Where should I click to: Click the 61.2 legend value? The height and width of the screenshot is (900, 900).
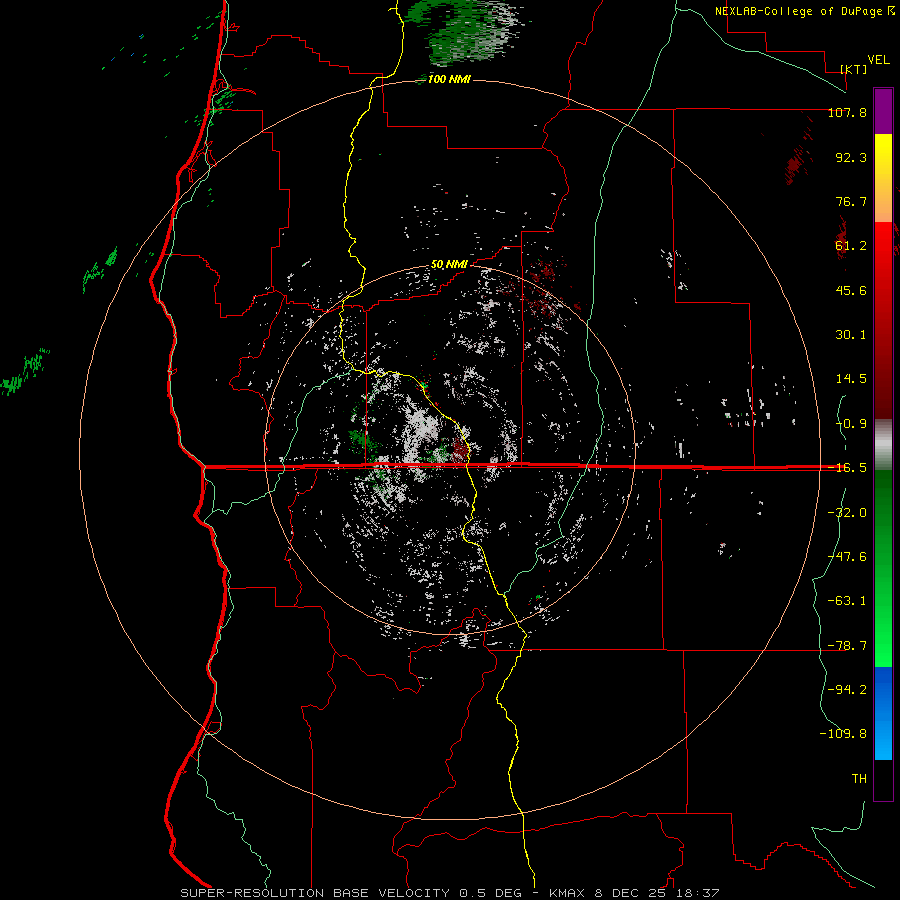click(x=851, y=246)
